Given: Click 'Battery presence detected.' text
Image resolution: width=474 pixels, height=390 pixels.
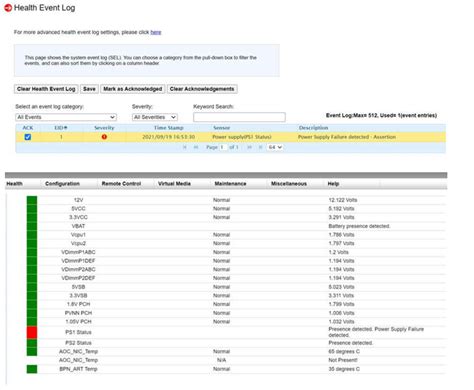Looking at the screenshot, I should pos(359,226).
